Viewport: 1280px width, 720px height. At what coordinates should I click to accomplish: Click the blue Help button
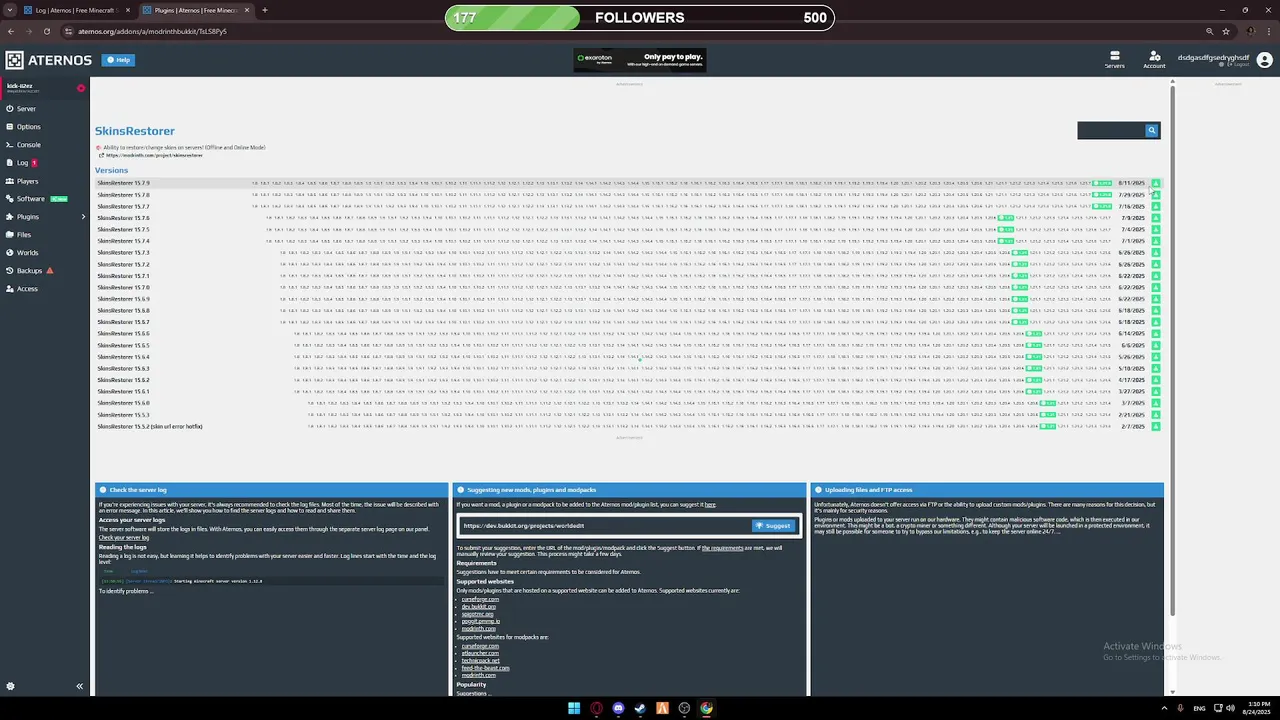coord(118,60)
